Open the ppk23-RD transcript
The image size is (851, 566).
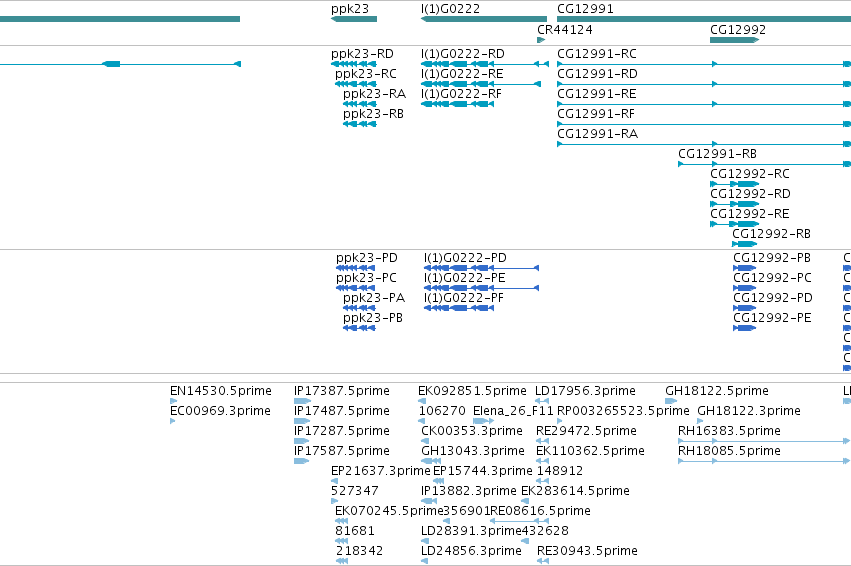(x=354, y=64)
